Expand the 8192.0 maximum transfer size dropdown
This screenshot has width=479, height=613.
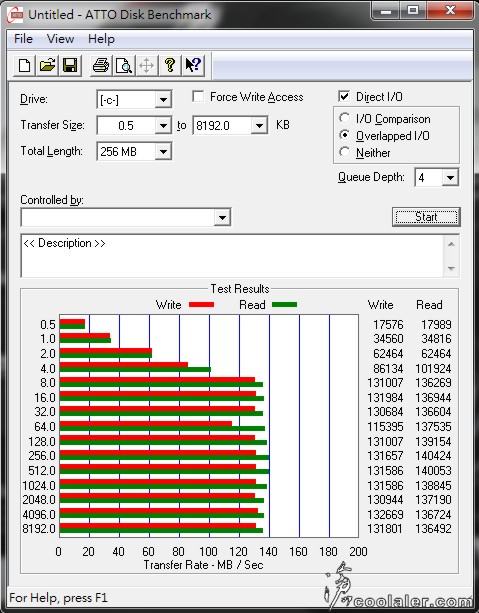coord(259,125)
